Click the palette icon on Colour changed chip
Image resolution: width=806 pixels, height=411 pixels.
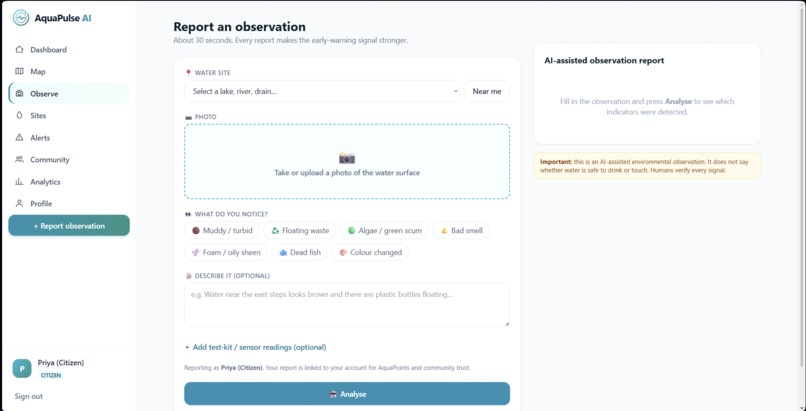(x=343, y=252)
